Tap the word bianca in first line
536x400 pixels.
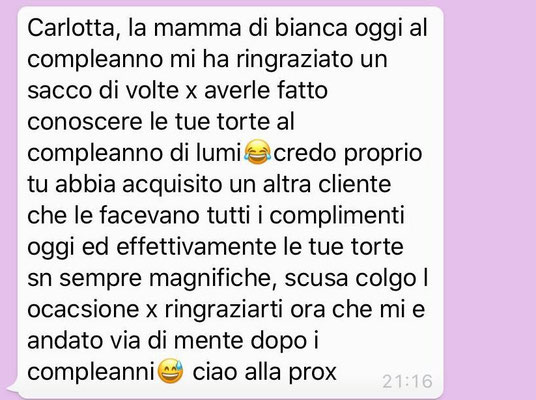pyautogui.click(x=311, y=27)
